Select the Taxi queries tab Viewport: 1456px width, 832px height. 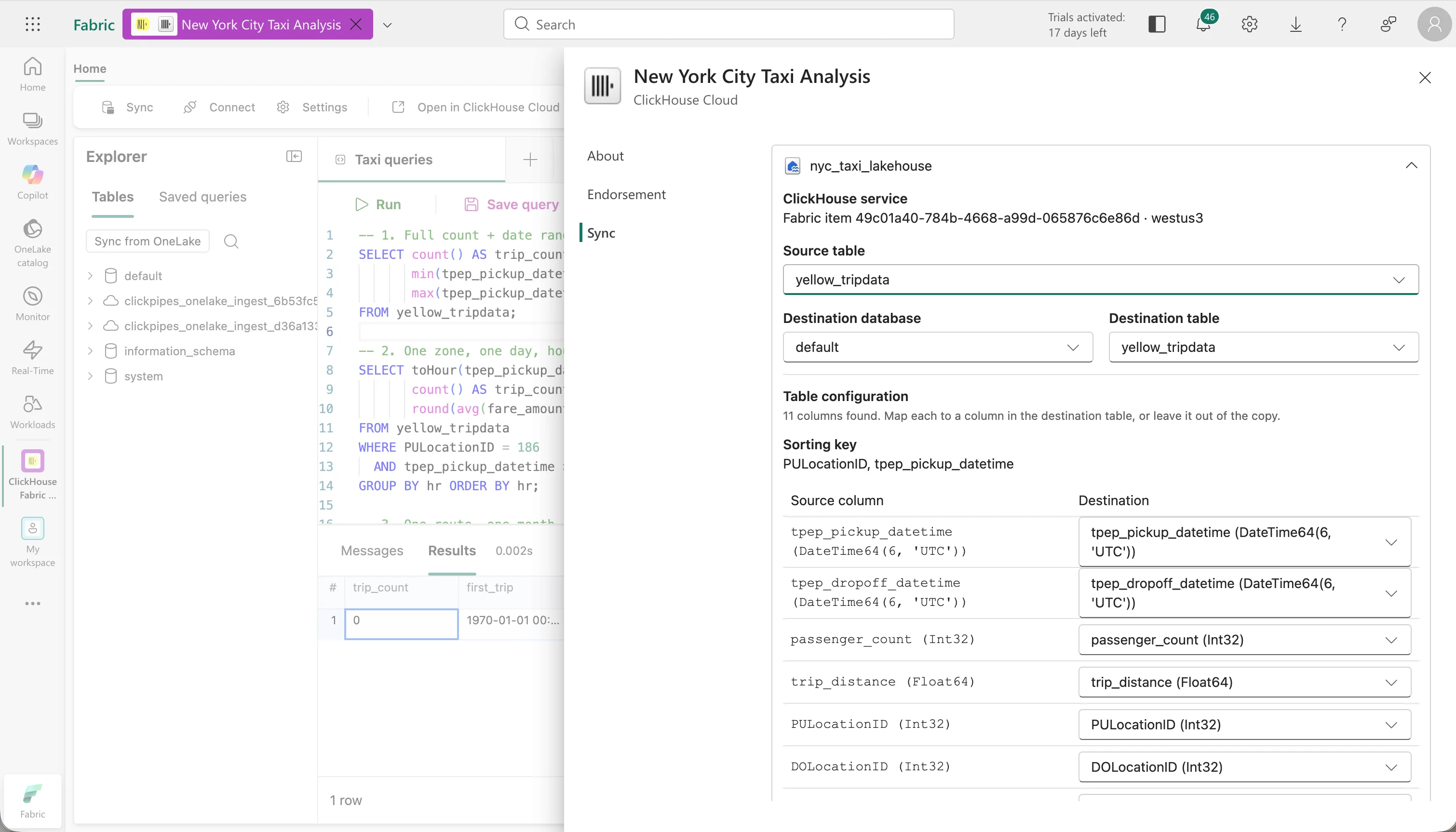pyautogui.click(x=411, y=160)
